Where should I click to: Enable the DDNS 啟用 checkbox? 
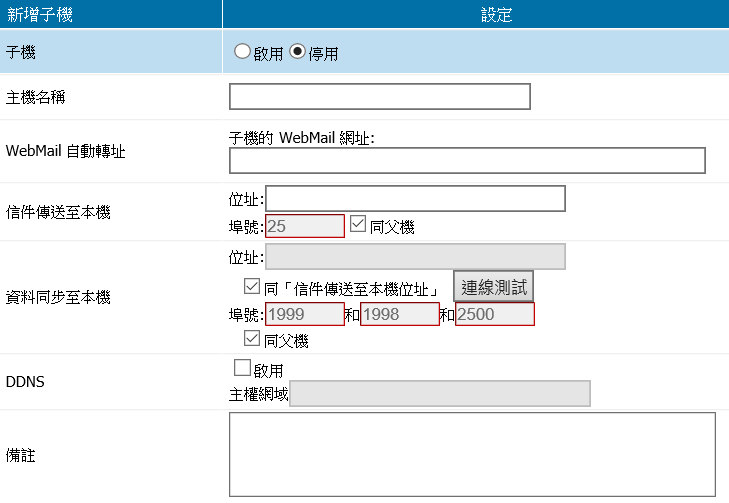pos(242,368)
